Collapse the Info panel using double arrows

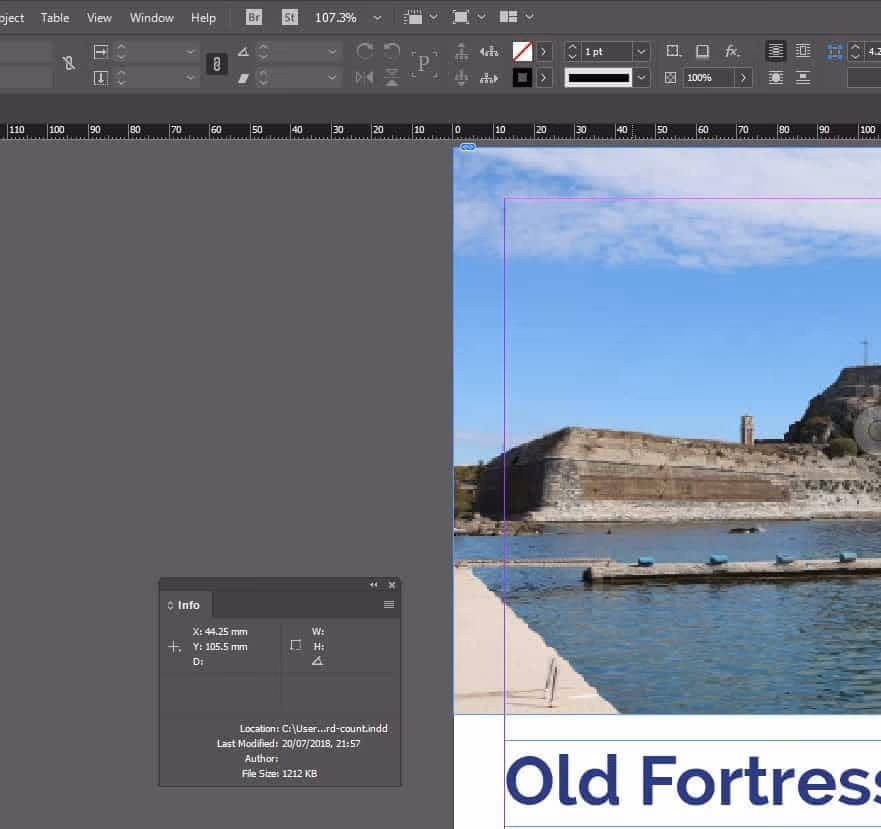374,585
